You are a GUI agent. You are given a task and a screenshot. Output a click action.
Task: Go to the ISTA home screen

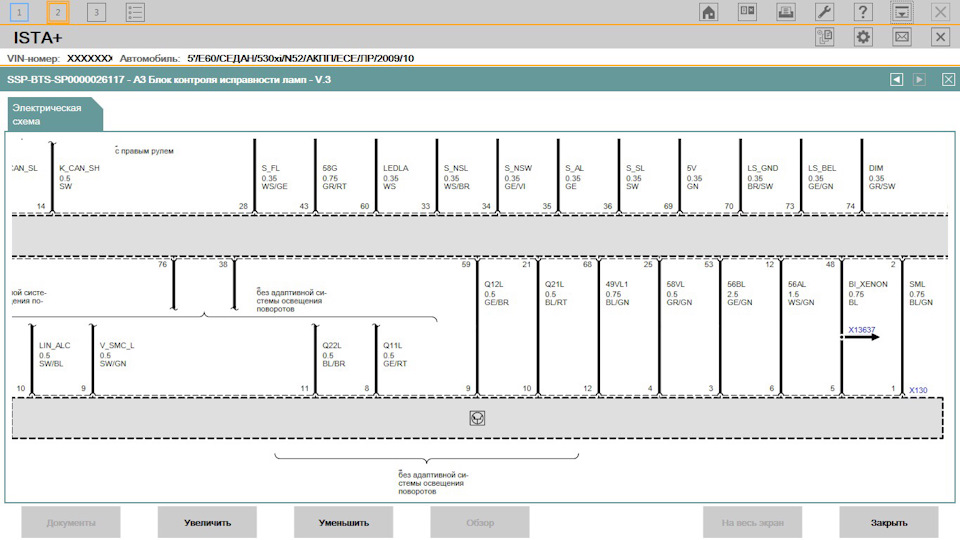point(708,12)
